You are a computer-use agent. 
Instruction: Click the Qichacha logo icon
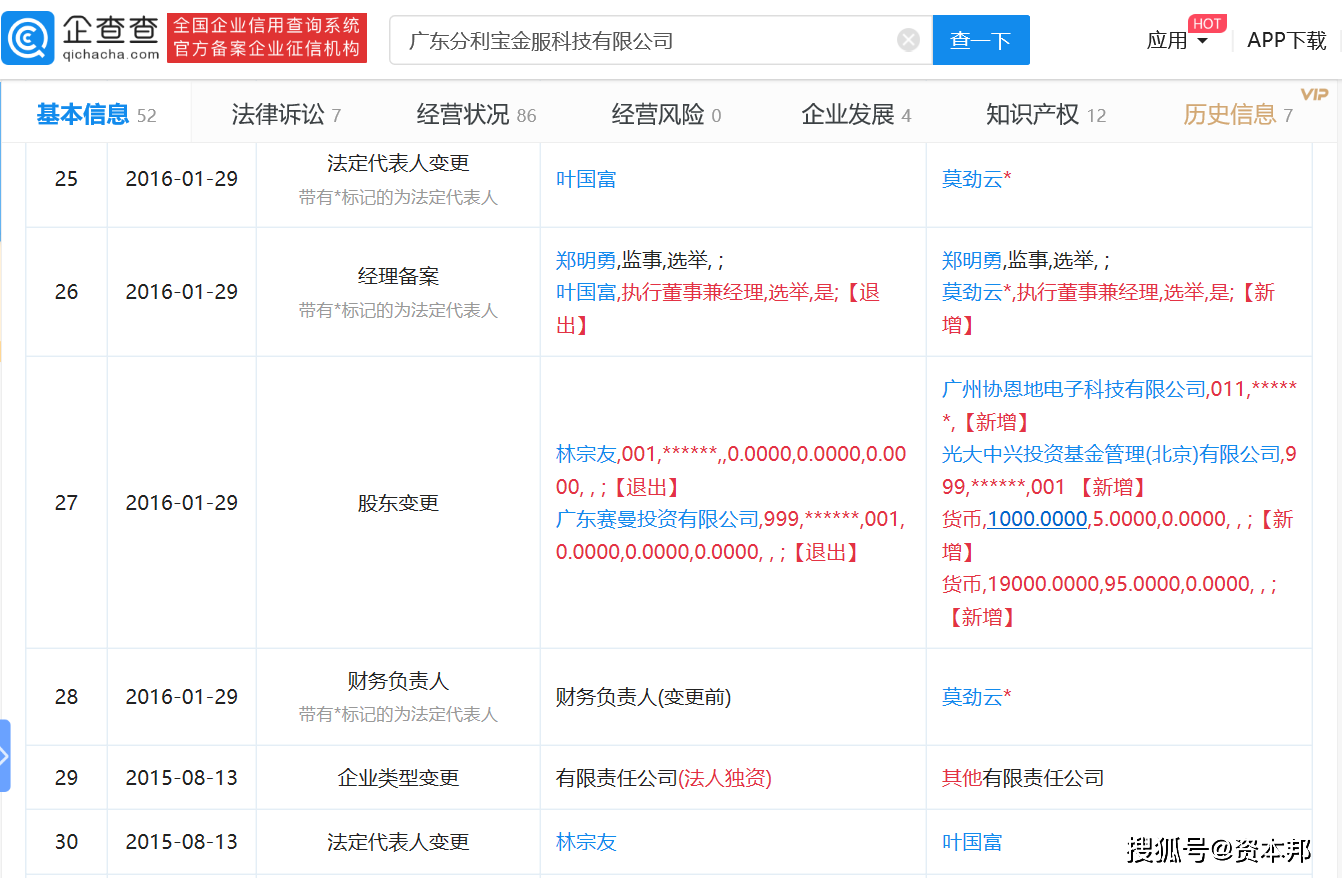(27, 39)
